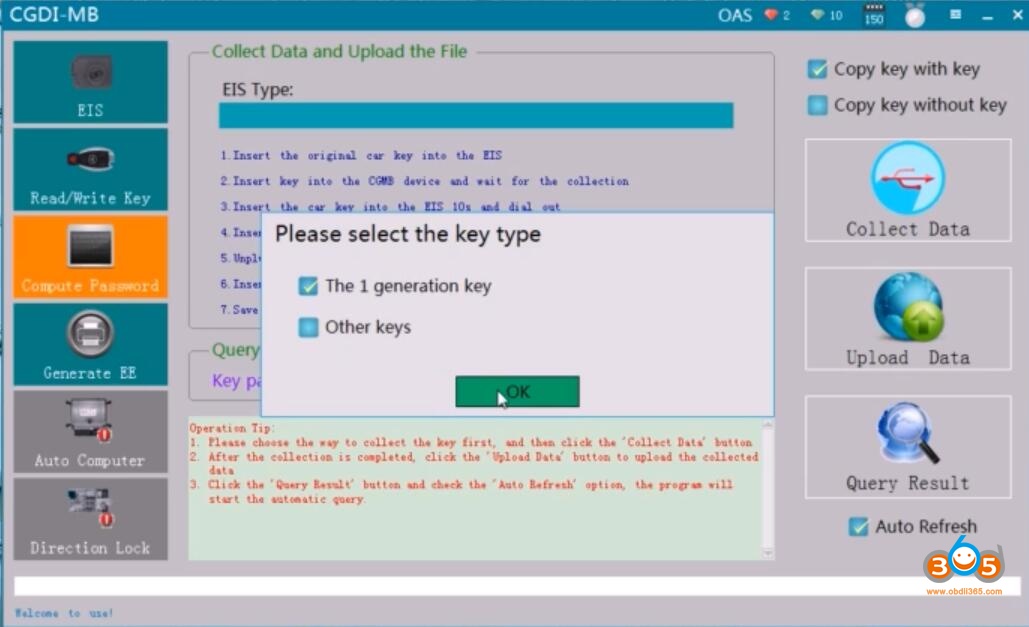Enable Copy key with key option

click(818, 69)
